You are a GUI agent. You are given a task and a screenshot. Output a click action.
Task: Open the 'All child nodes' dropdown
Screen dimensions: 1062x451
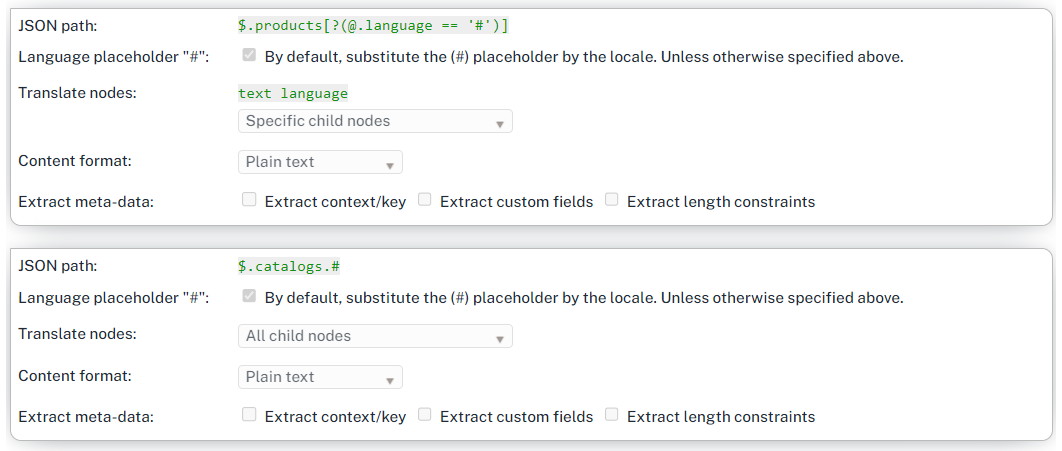coord(375,336)
